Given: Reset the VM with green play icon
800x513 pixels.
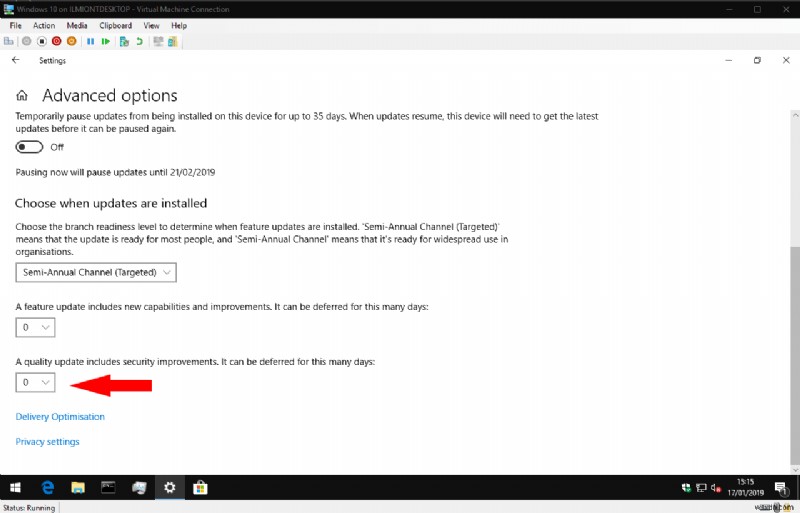Looking at the screenshot, I should [106, 41].
